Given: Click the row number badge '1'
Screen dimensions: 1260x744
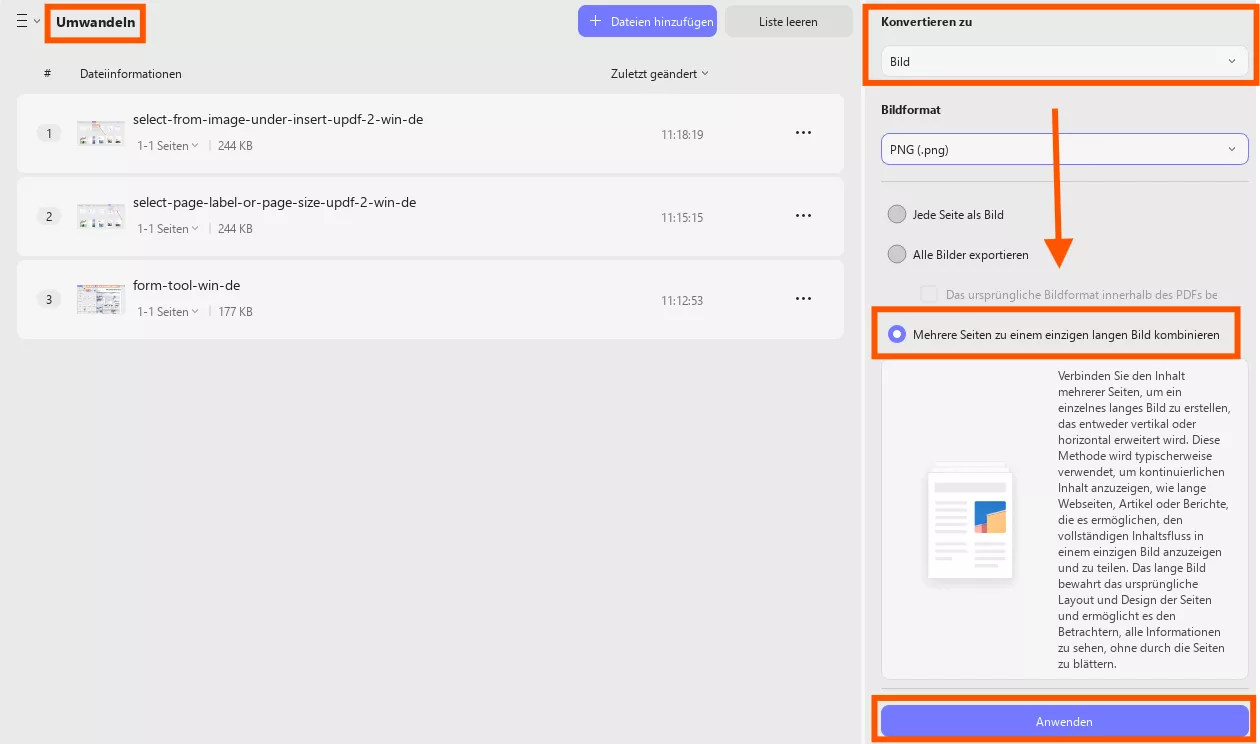Looking at the screenshot, I should coord(49,133).
